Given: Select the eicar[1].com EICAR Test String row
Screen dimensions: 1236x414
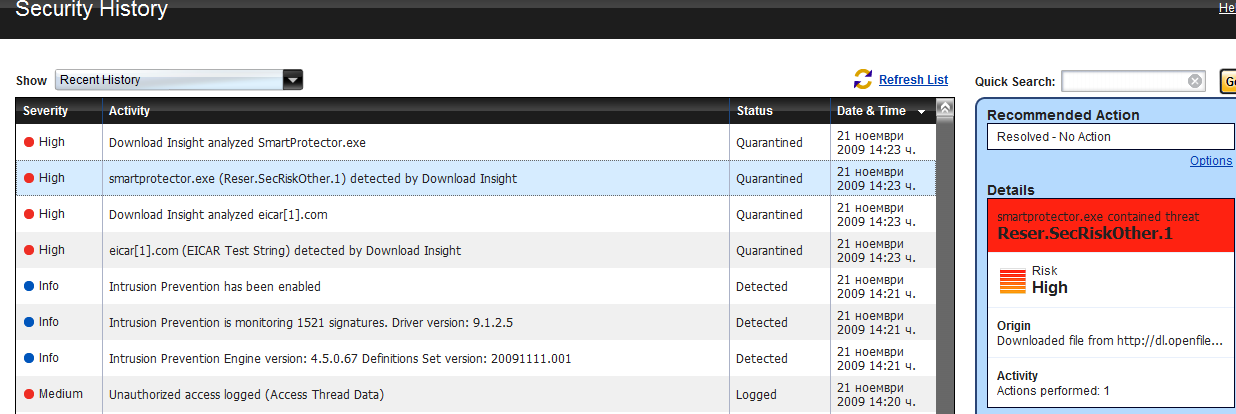Looking at the screenshot, I should tap(476, 250).
